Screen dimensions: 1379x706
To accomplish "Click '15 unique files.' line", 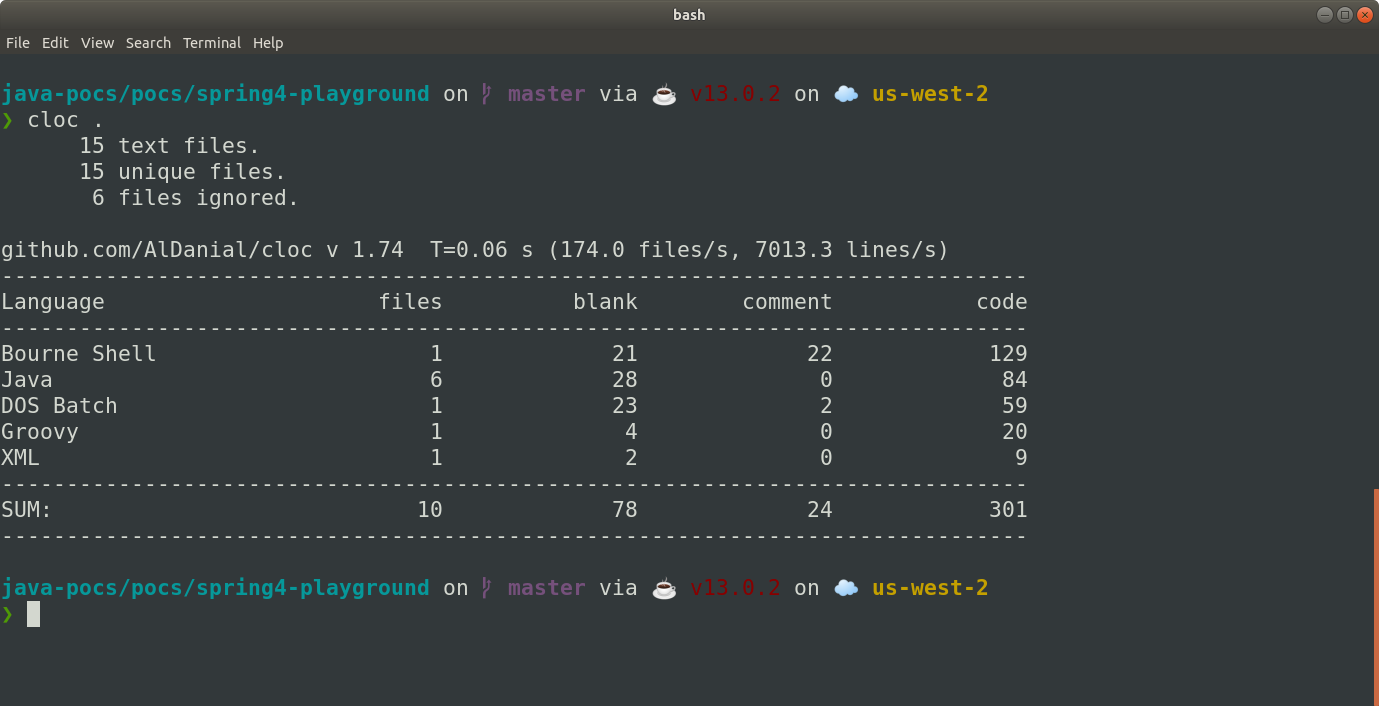I will [x=182, y=172].
